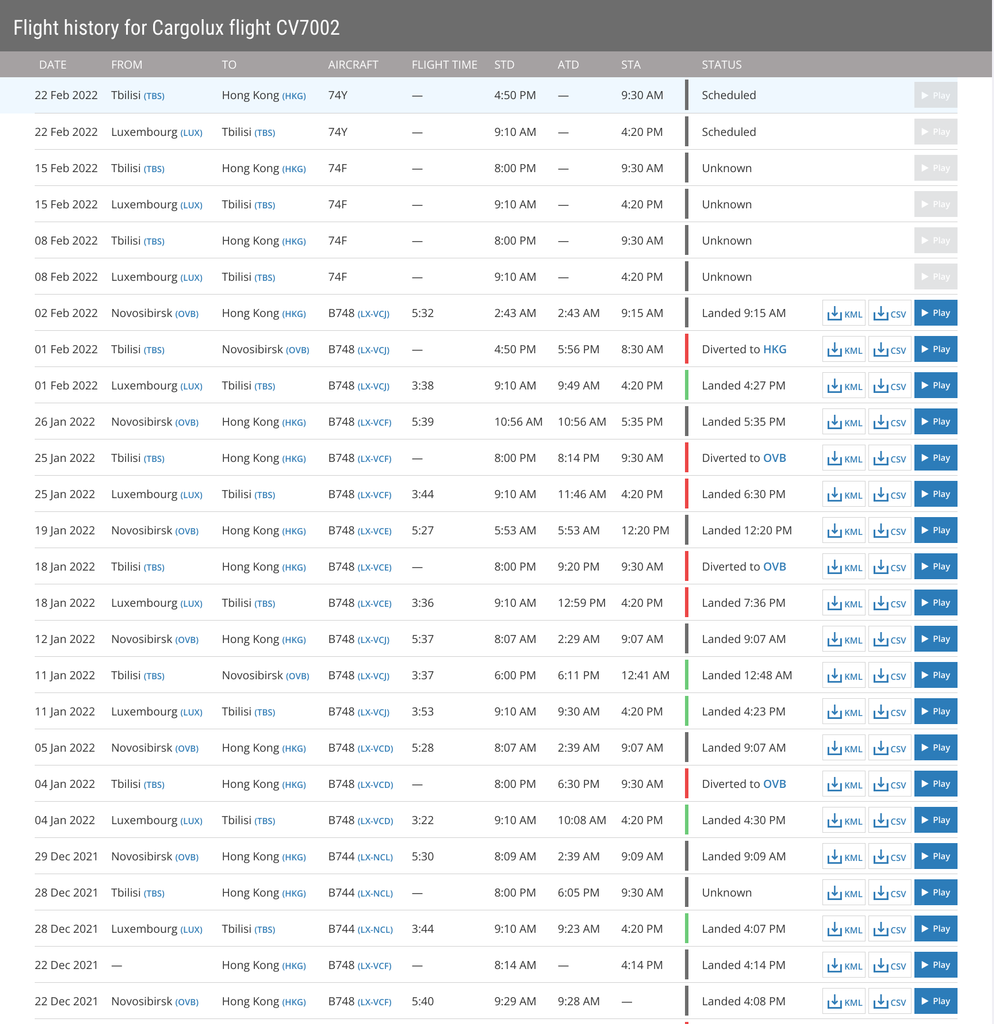This screenshot has height=1024, width=994.
Task: Download KML for the 05 Jan 2022 flight
Action: 844,748
